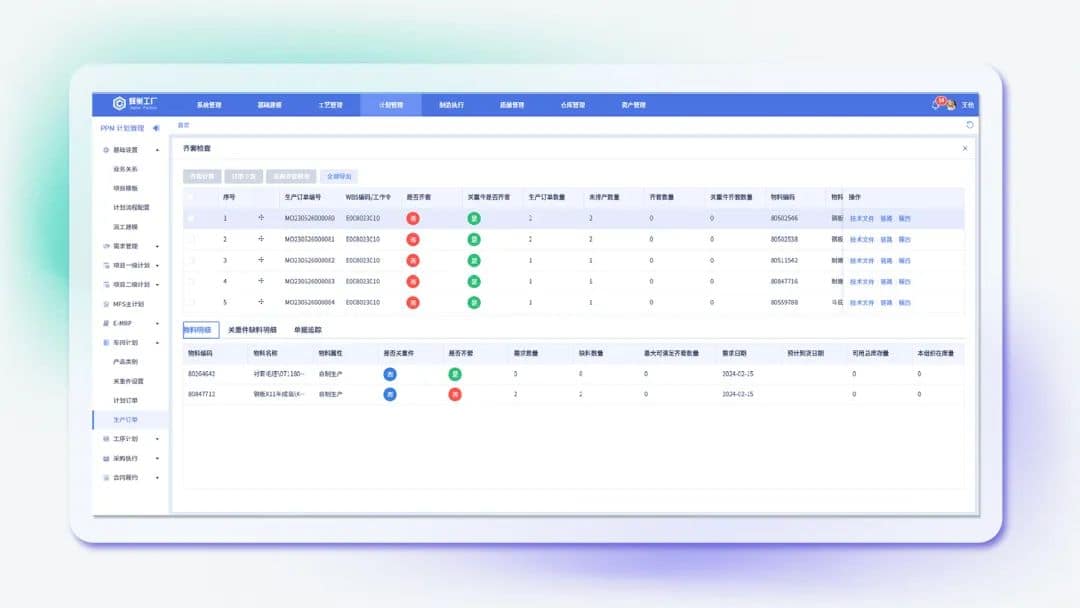Viewport: 1080px width, 608px height.
Task: Open the 工艺管理 top menu
Action: pos(331,105)
